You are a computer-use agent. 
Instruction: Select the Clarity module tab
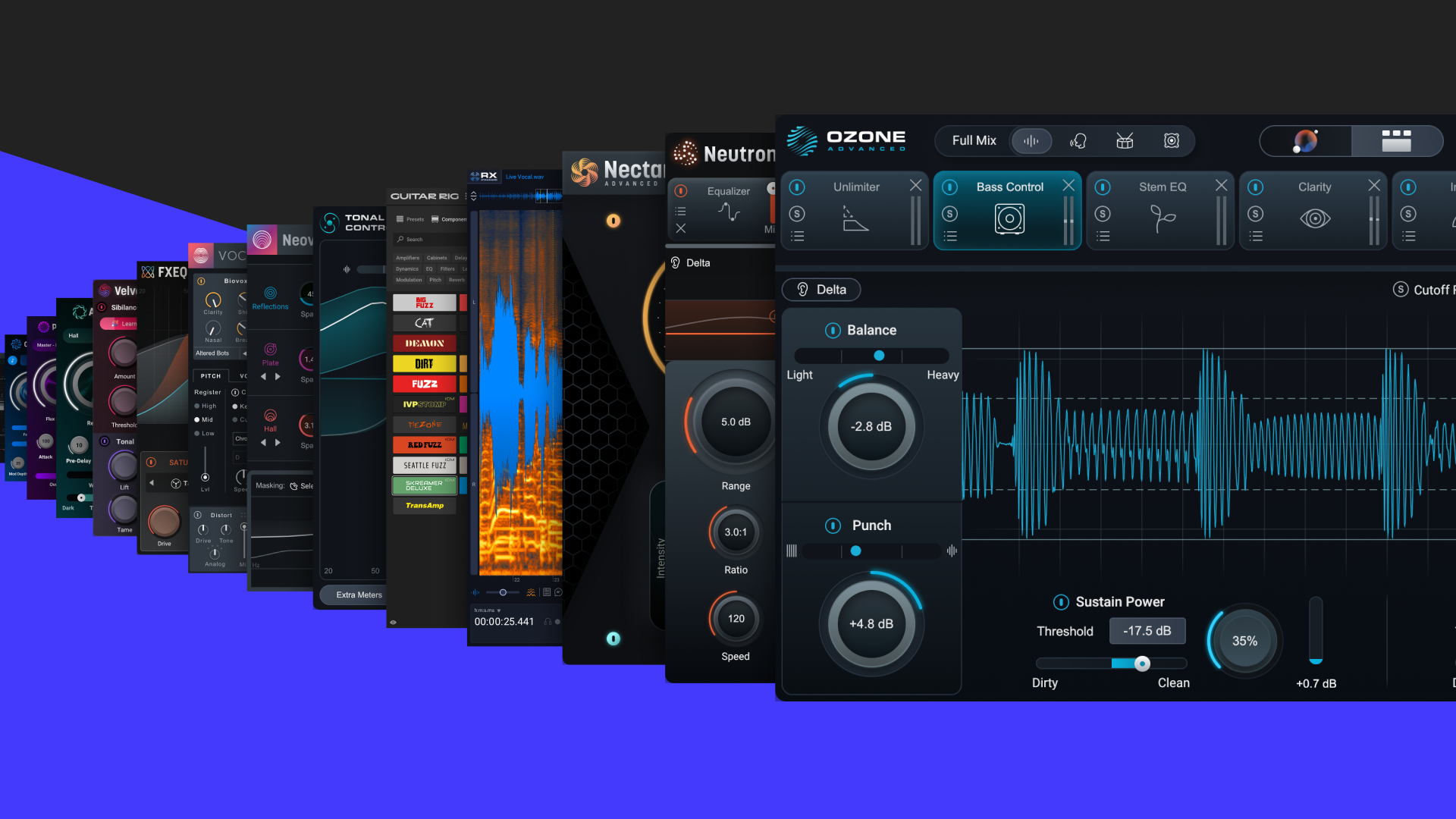coord(1314,187)
